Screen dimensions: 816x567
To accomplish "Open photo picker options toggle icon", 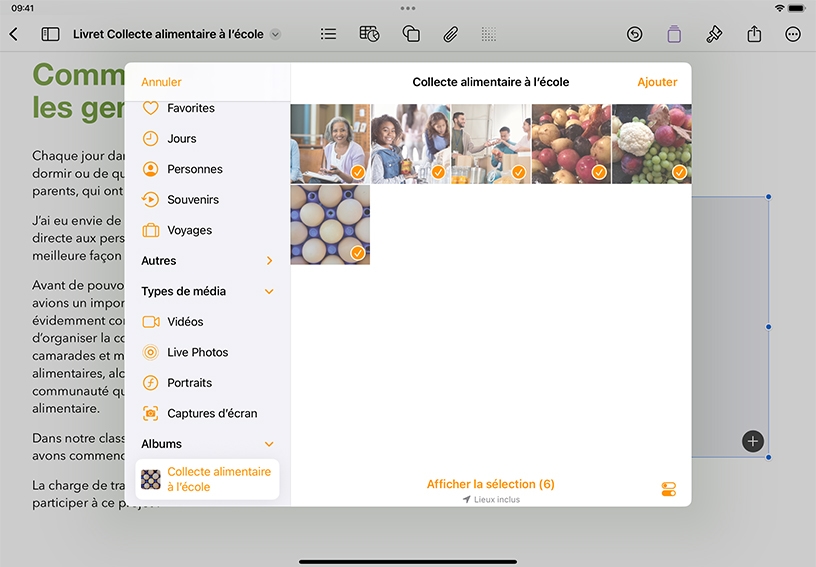I will [669, 489].
